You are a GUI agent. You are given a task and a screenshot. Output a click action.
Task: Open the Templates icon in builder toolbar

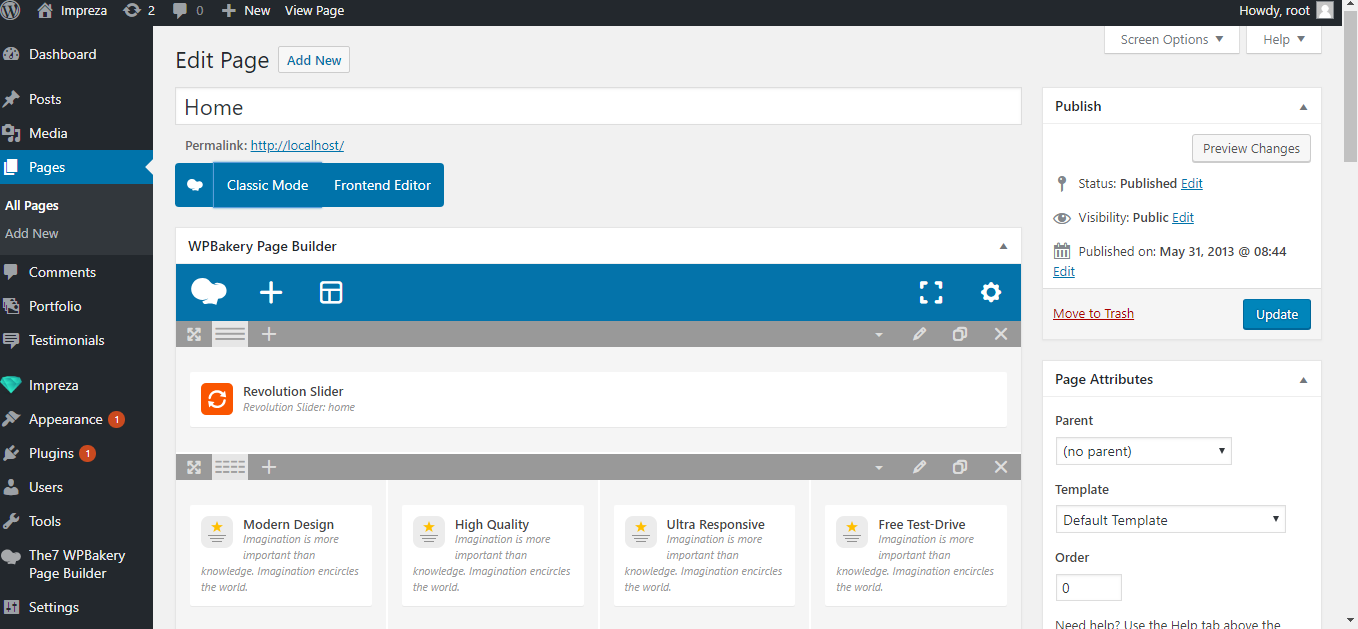coord(331,292)
